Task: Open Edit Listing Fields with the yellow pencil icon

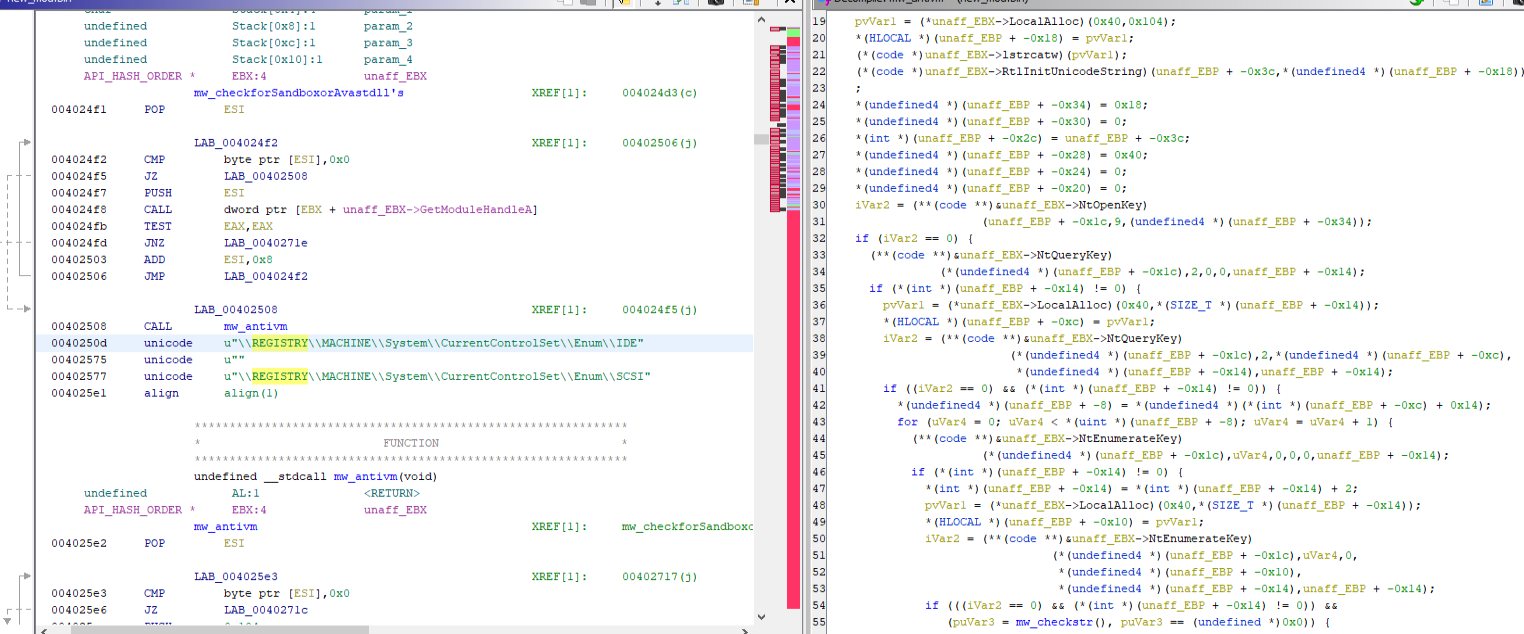Action: (625, 3)
